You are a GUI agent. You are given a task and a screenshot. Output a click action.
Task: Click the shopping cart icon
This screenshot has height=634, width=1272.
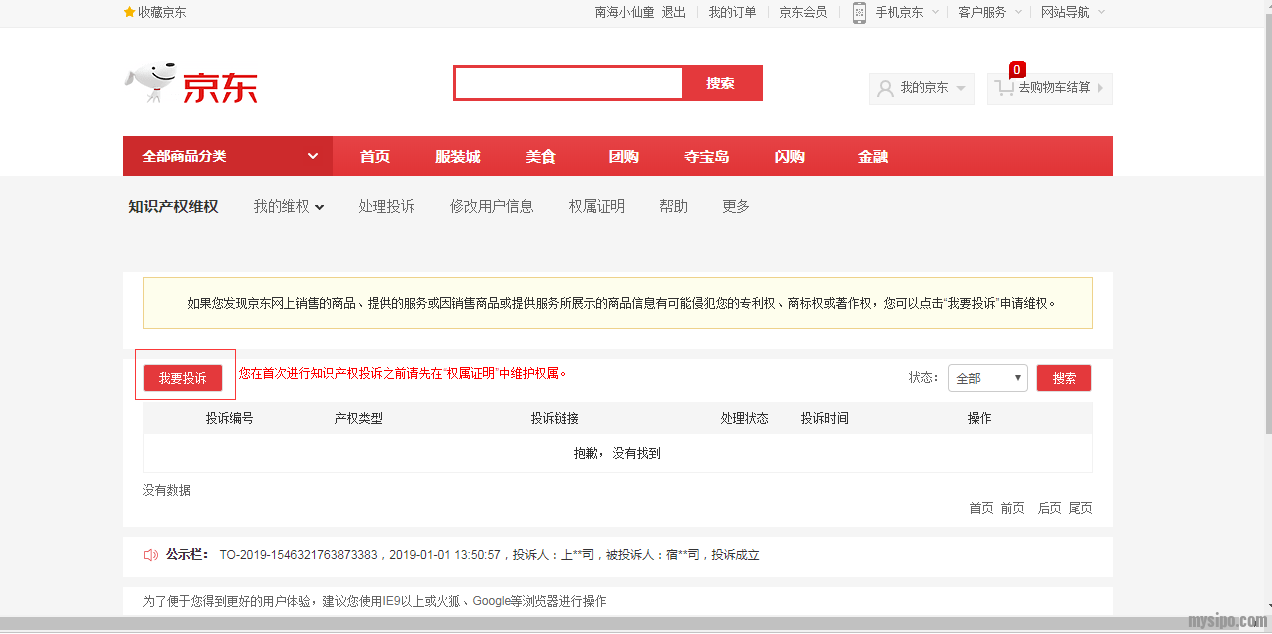click(1004, 89)
